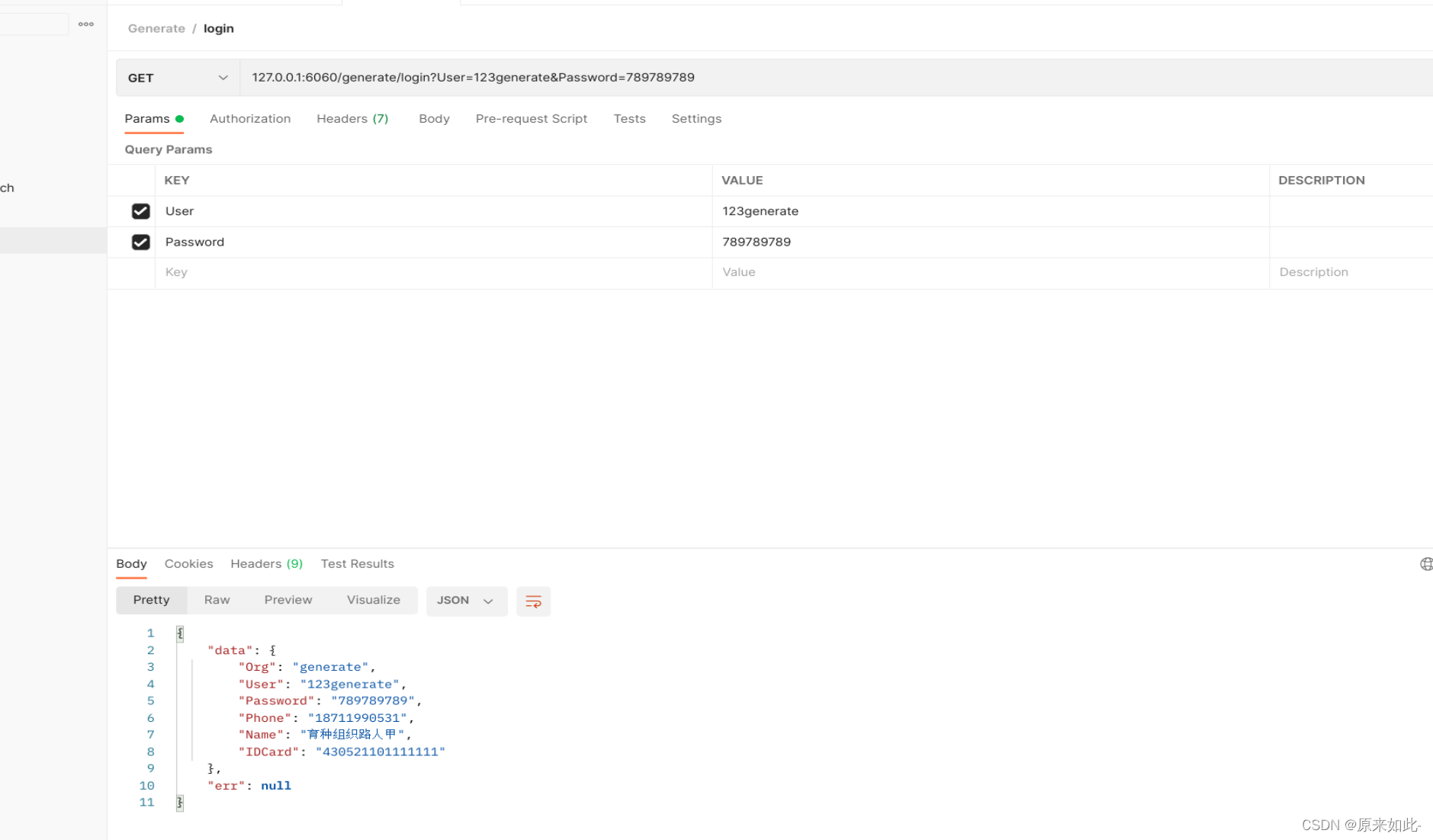Open the three-dots sidebar options menu
Viewport: 1433px width, 840px height.
[x=86, y=24]
